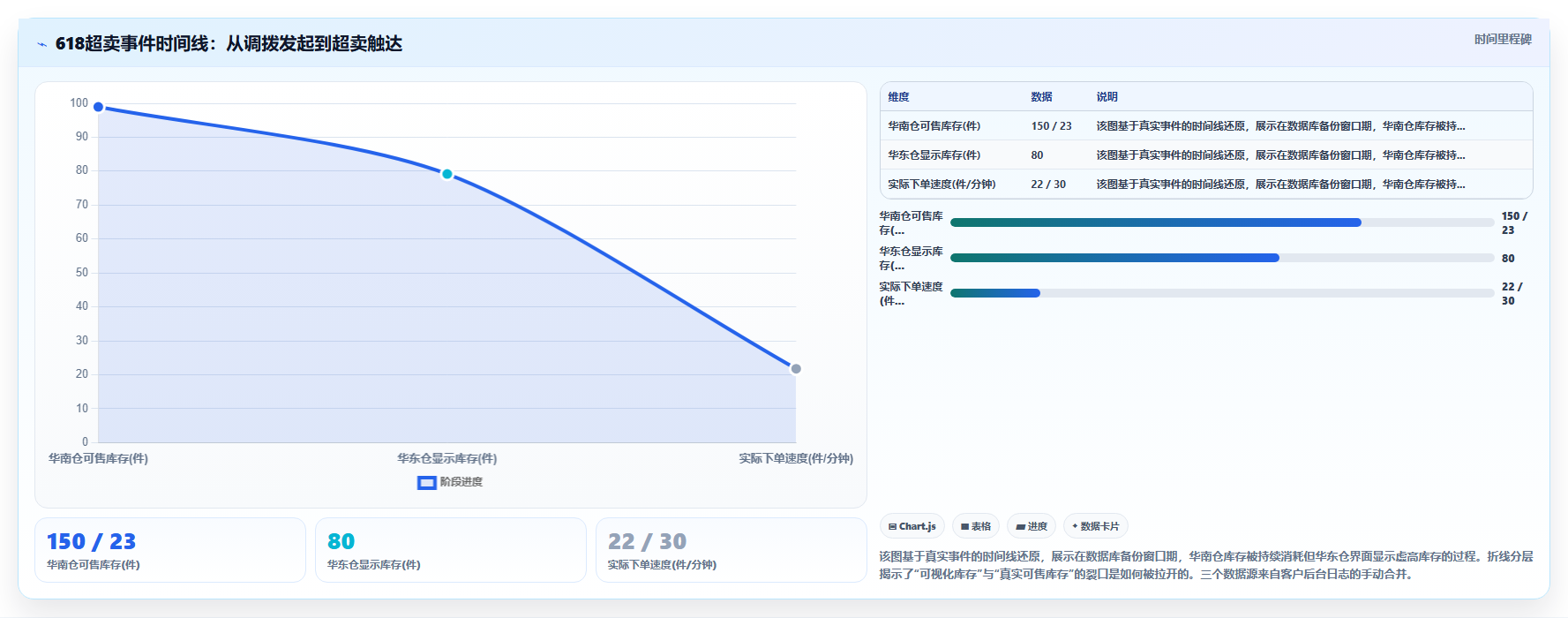1568x618 pixels.
Task: Click the 说明 text in the 华东仓显示库存 table row
Action: point(1280,155)
